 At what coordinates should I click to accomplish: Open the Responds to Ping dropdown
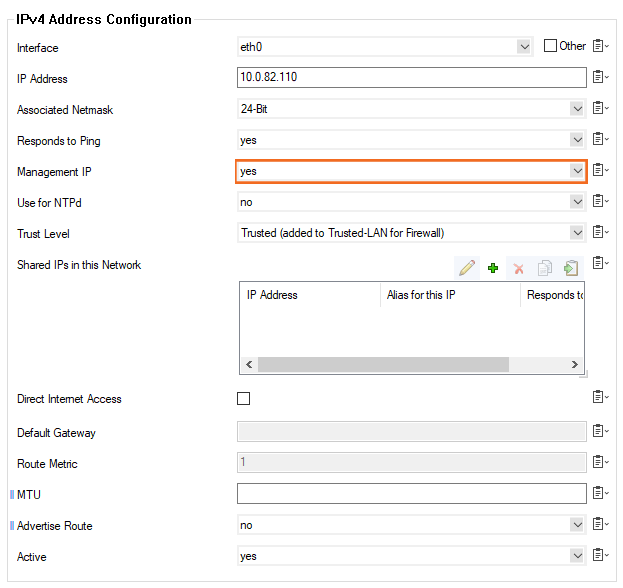(412, 140)
